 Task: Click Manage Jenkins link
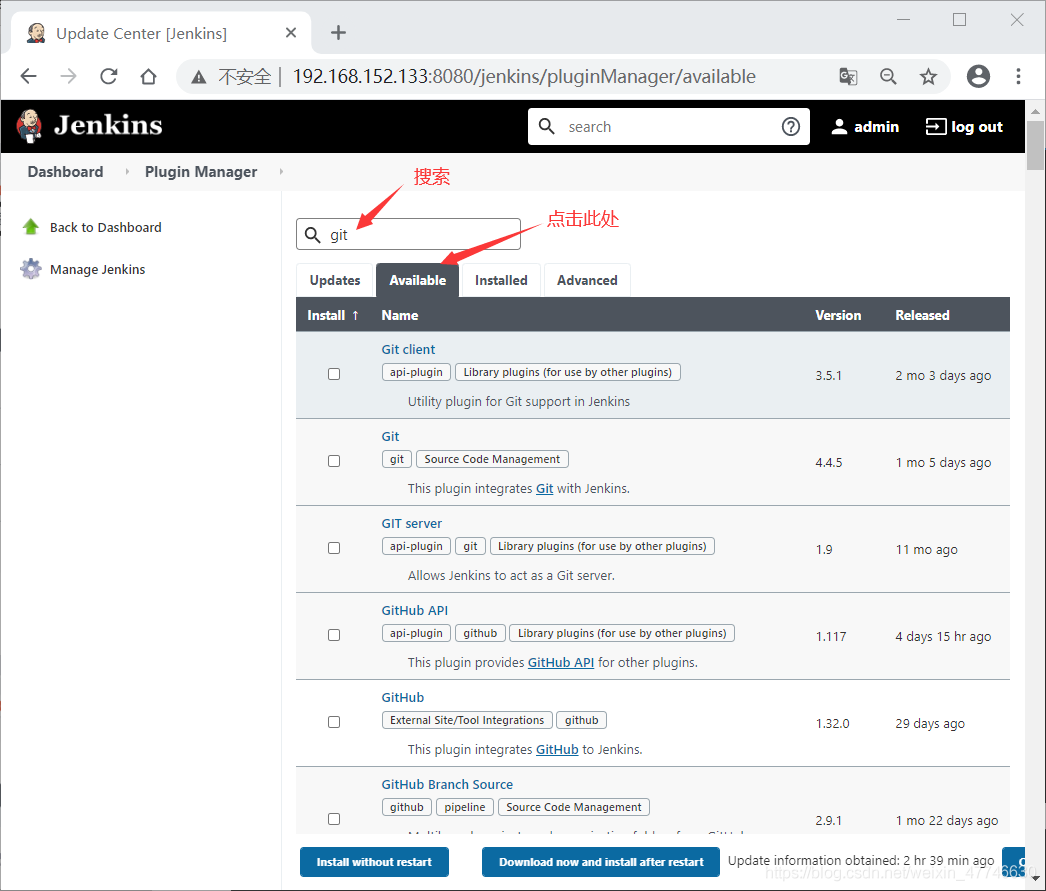97,269
